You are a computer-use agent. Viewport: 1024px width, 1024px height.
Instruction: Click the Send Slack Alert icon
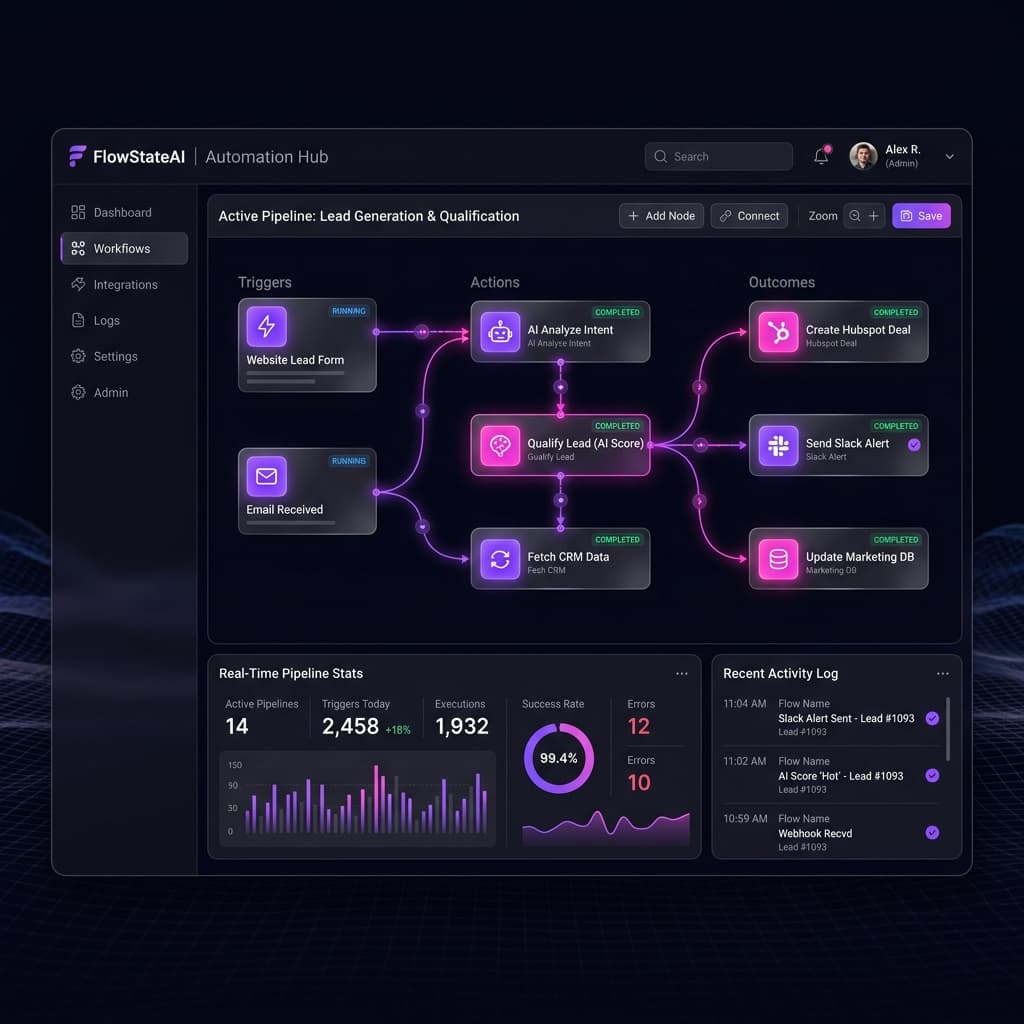(x=778, y=445)
